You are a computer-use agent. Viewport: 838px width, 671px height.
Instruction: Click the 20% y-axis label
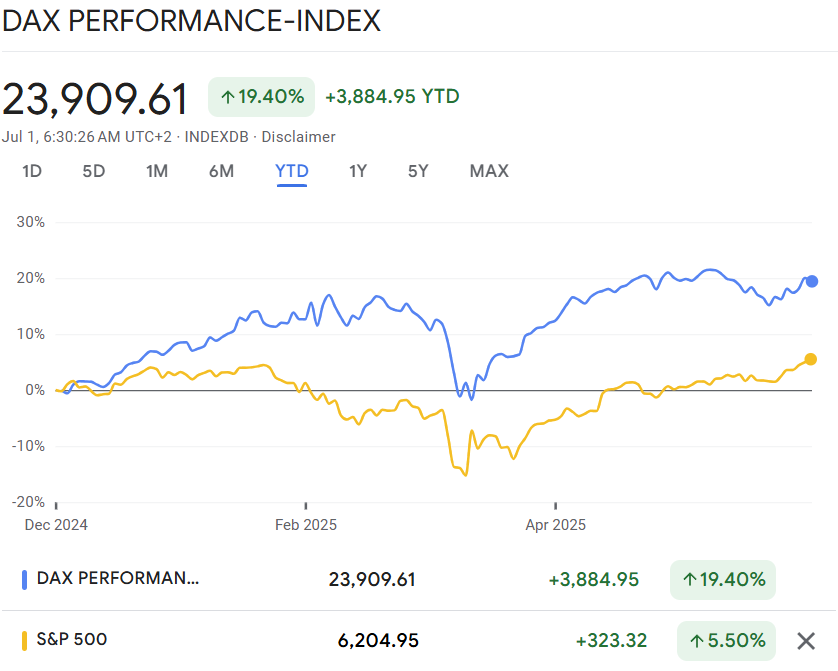click(x=31, y=278)
